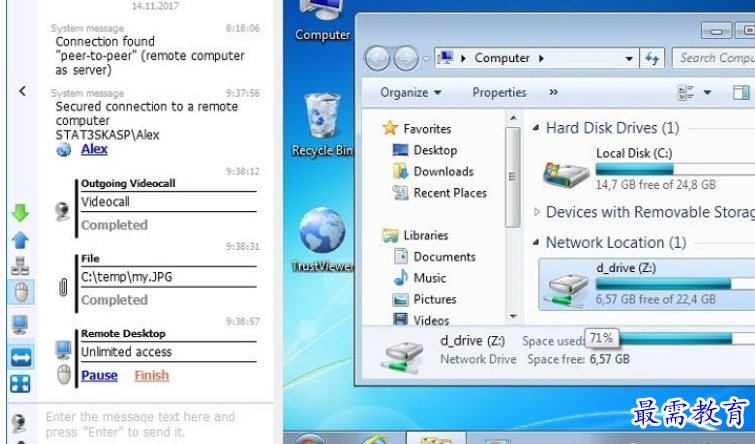Viewport: 755px width, 444px height.
Task: Click the blue upload arrow icon
Action: point(20,240)
